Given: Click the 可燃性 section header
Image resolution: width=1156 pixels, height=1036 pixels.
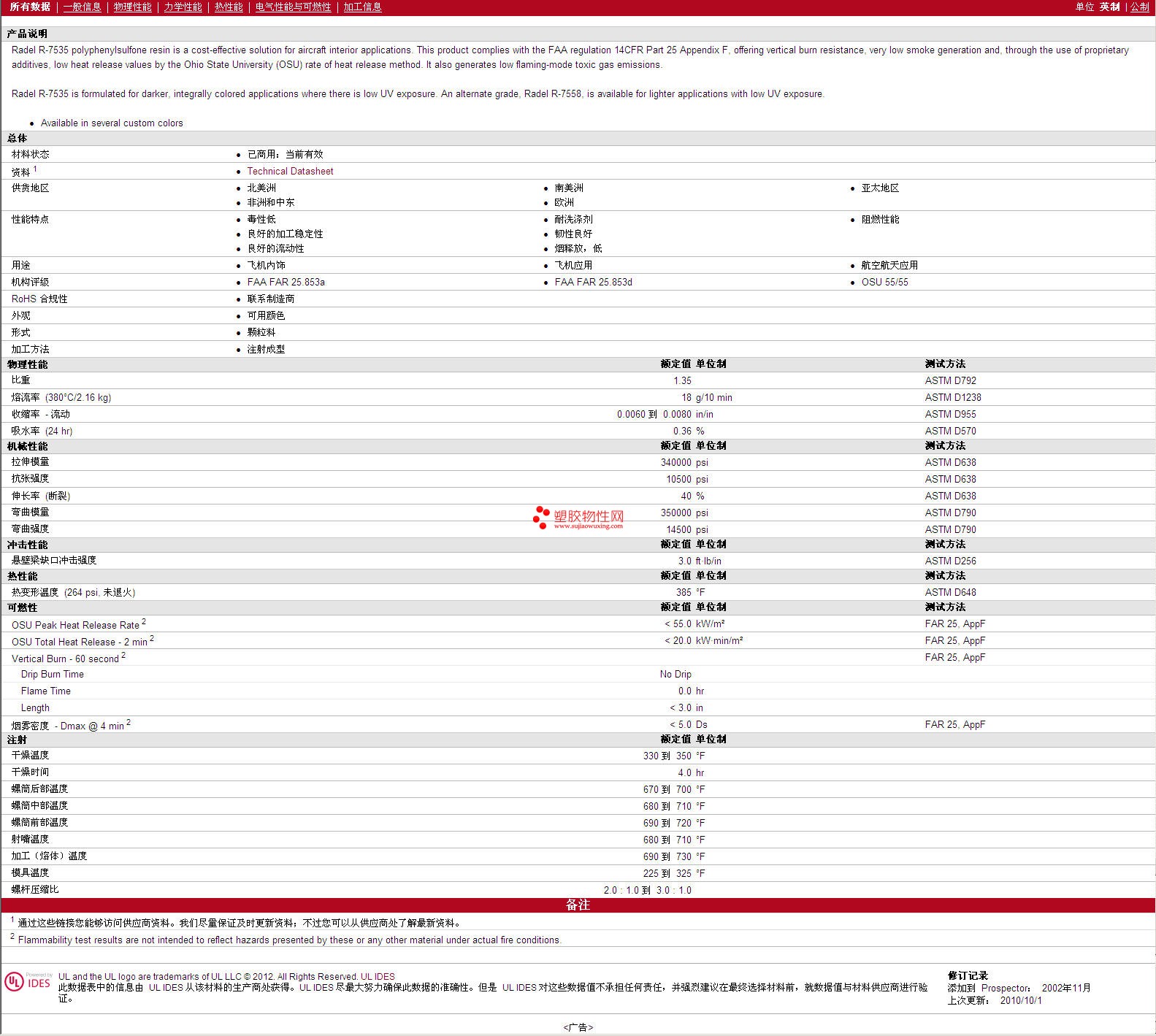Looking at the screenshot, I should click(x=23, y=607).
